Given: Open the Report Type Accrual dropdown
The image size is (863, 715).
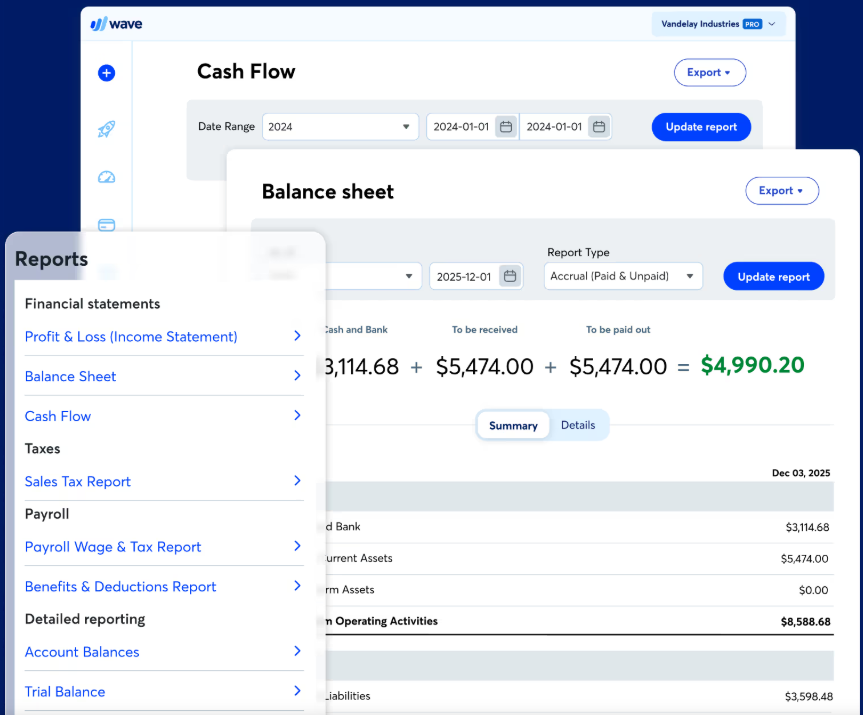Looking at the screenshot, I should [x=623, y=276].
